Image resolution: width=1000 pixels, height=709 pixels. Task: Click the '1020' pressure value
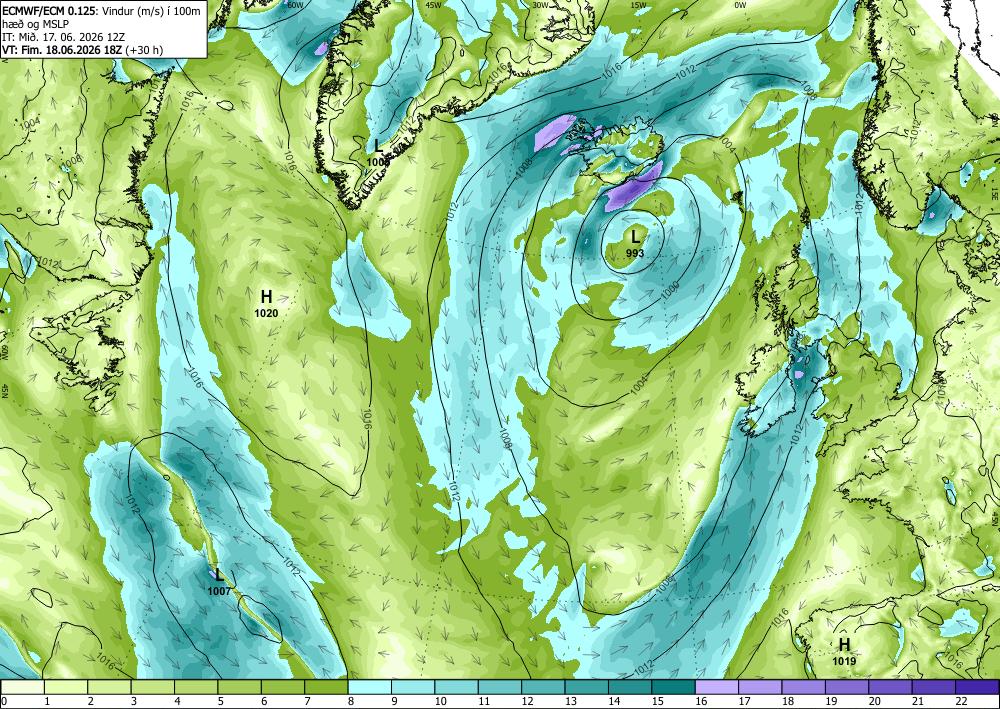266,313
